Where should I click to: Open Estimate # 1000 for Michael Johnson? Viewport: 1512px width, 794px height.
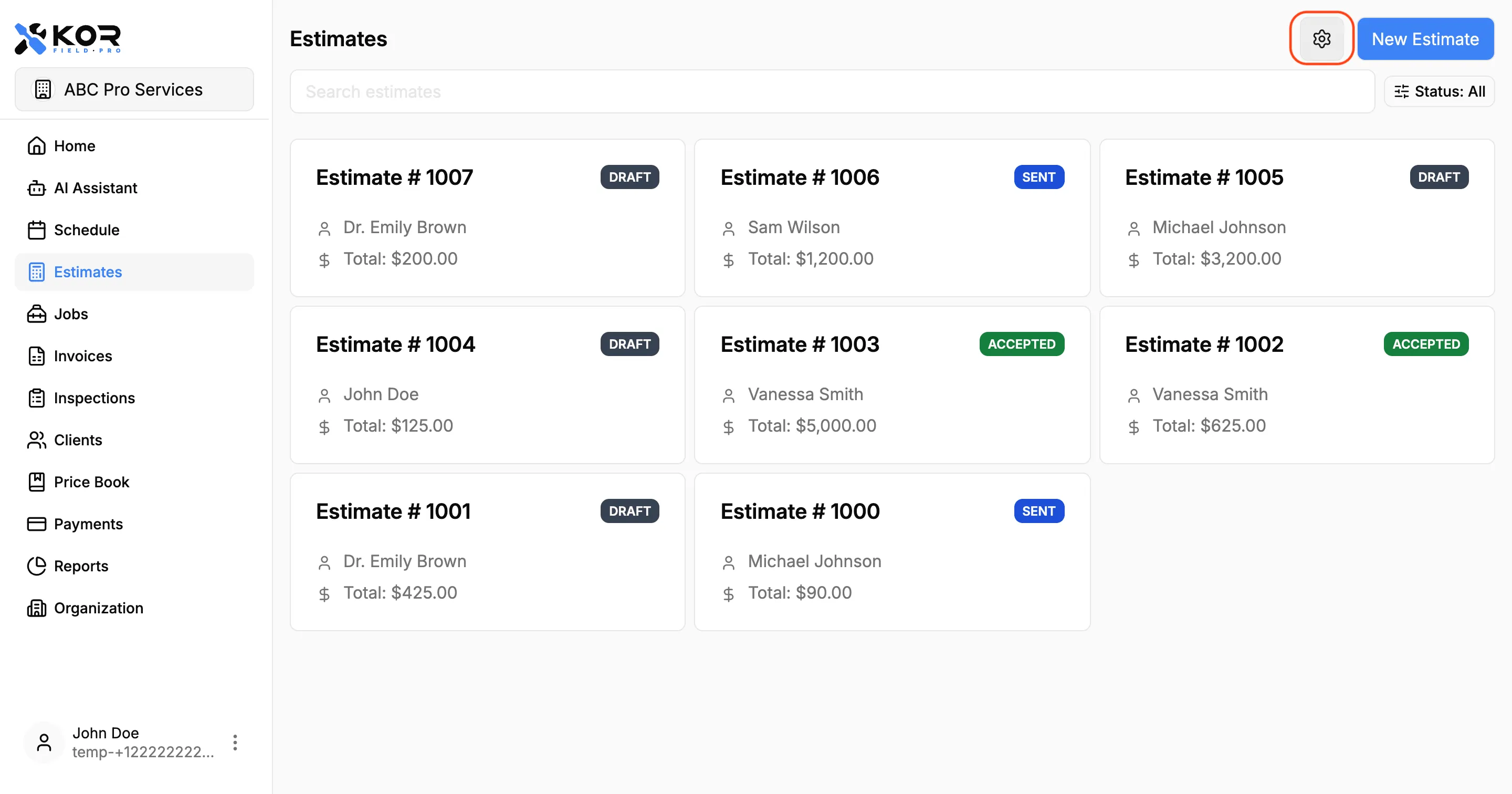coord(891,551)
